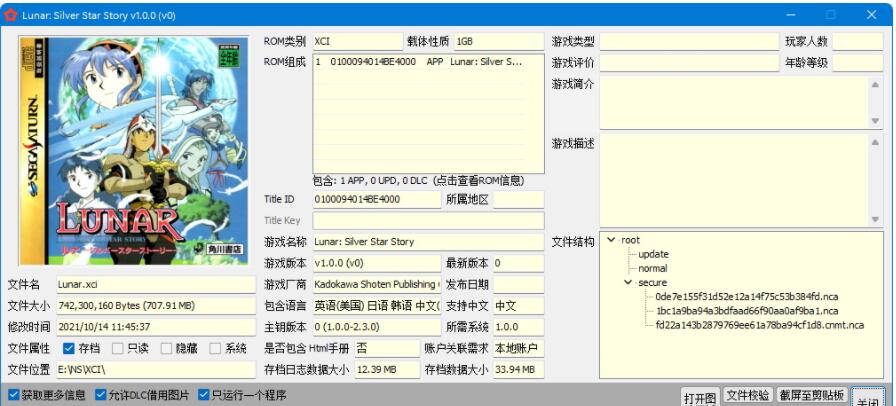Click the 游戏版本 field v1.0.0 (v0)
Viewport: 896px width, 406px height.
pos(377,263)
